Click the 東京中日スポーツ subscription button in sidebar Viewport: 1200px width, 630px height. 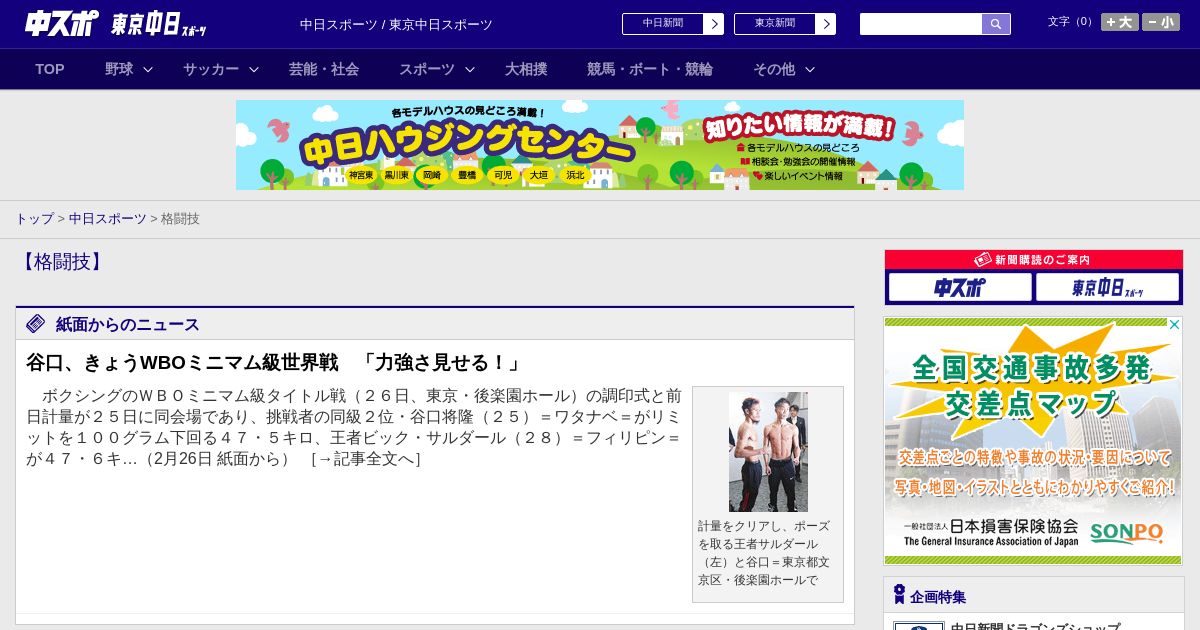1107,287
